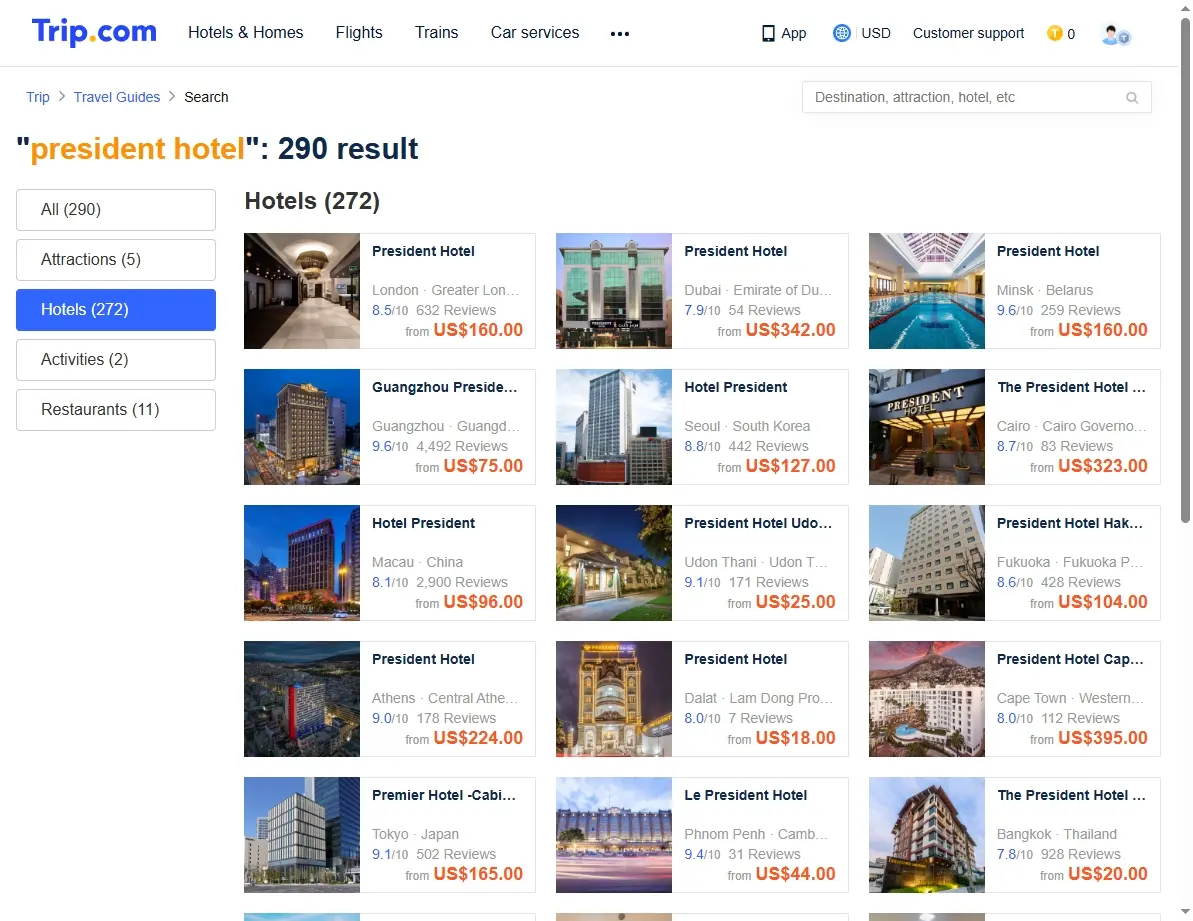Open Car services menu

(535, 33)
